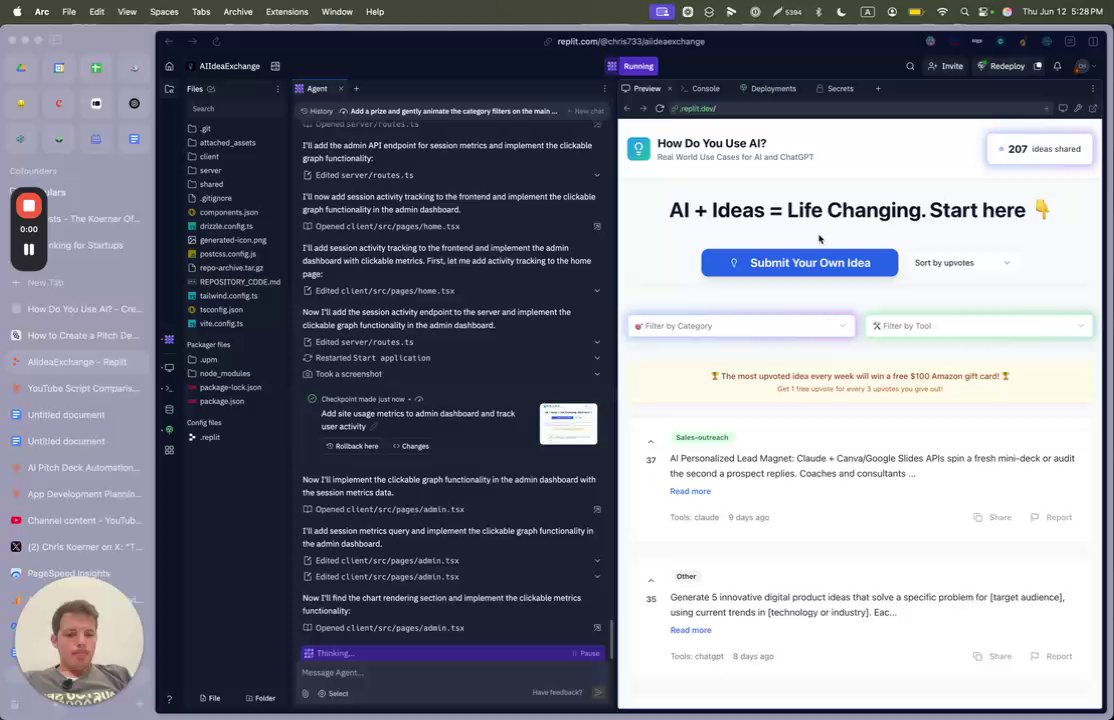Screen dimensions: 1114x720
Task: Open the notifications bell
Action: click(x=1057, y=66)
